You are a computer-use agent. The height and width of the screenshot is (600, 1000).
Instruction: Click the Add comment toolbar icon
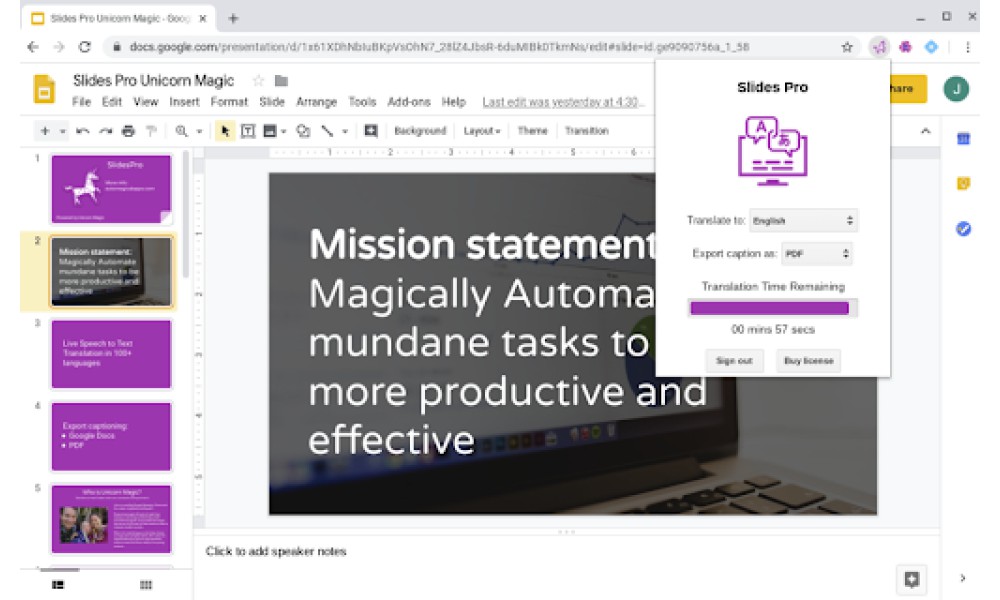tap(371, 131)
